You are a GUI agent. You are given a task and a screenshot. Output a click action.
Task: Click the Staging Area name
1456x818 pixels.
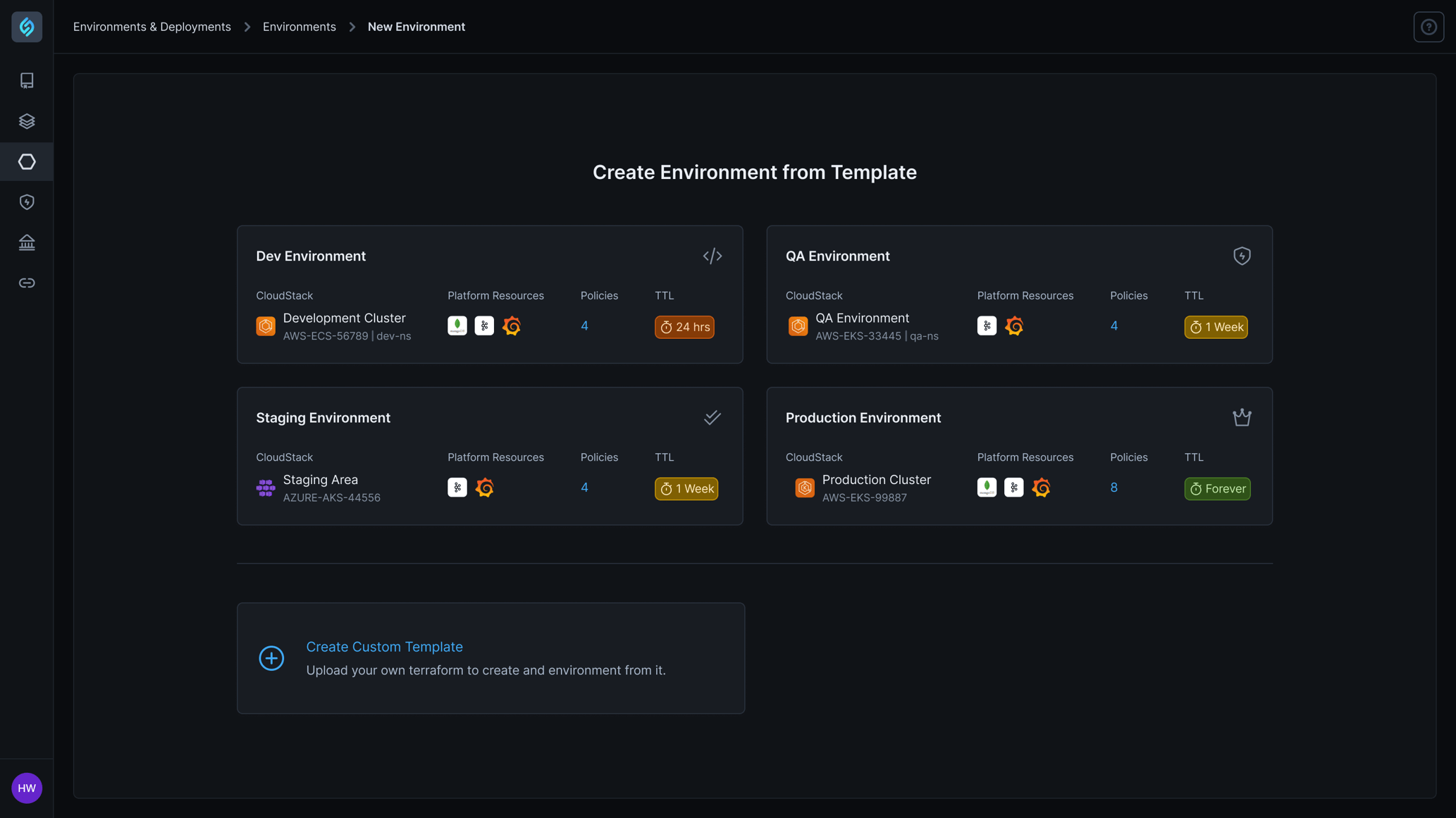tap(321, 480)
